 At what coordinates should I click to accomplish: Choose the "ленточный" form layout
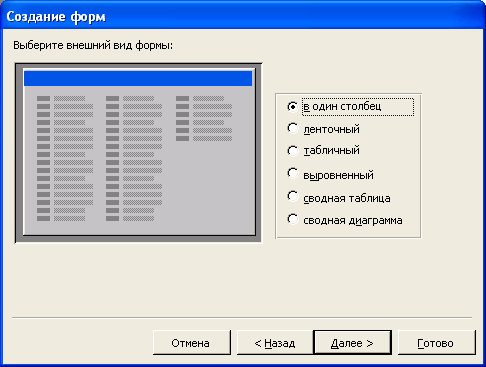pyautogui.click(x=323, y=129)
